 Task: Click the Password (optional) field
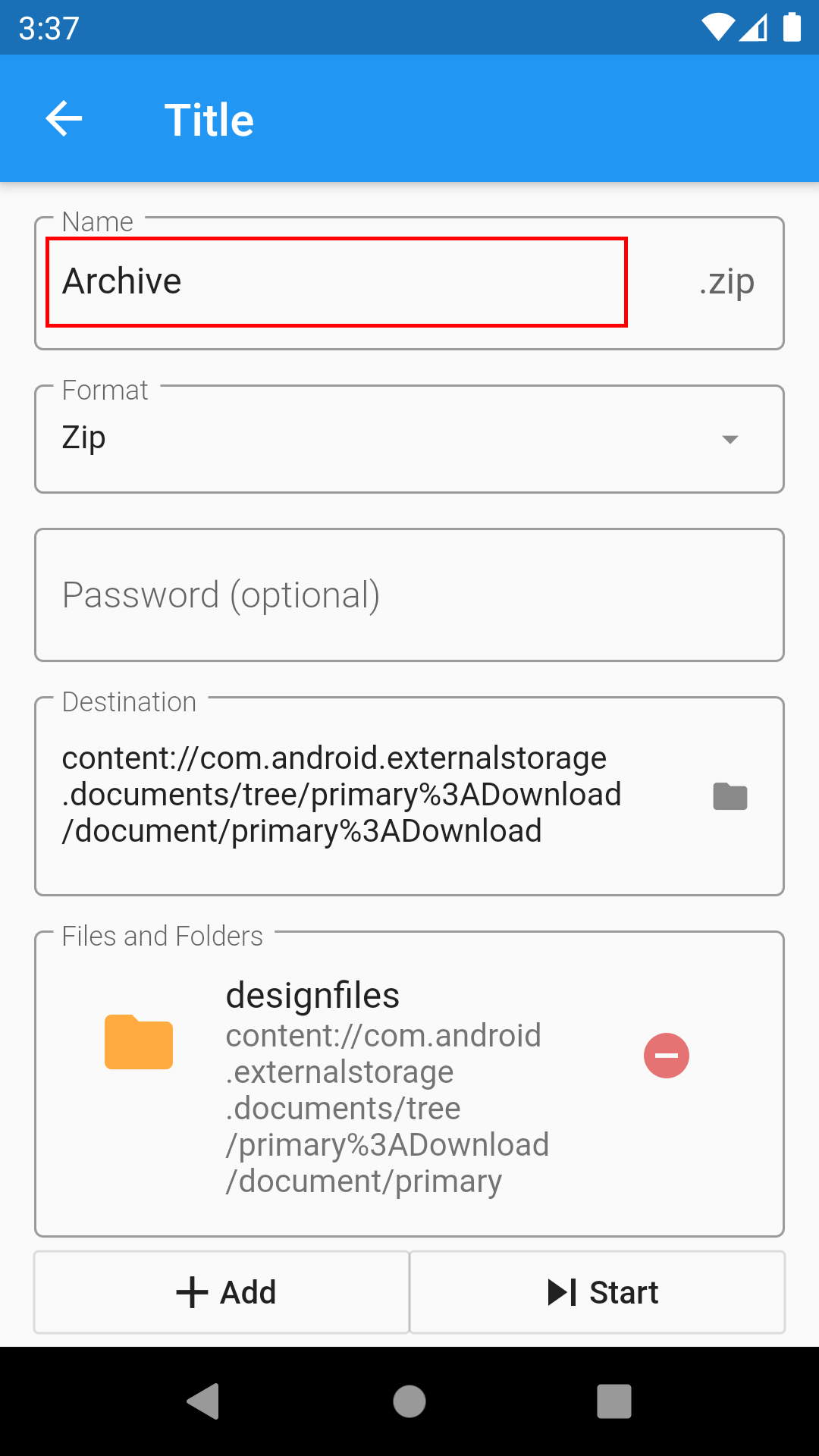(x=409, y=595)
